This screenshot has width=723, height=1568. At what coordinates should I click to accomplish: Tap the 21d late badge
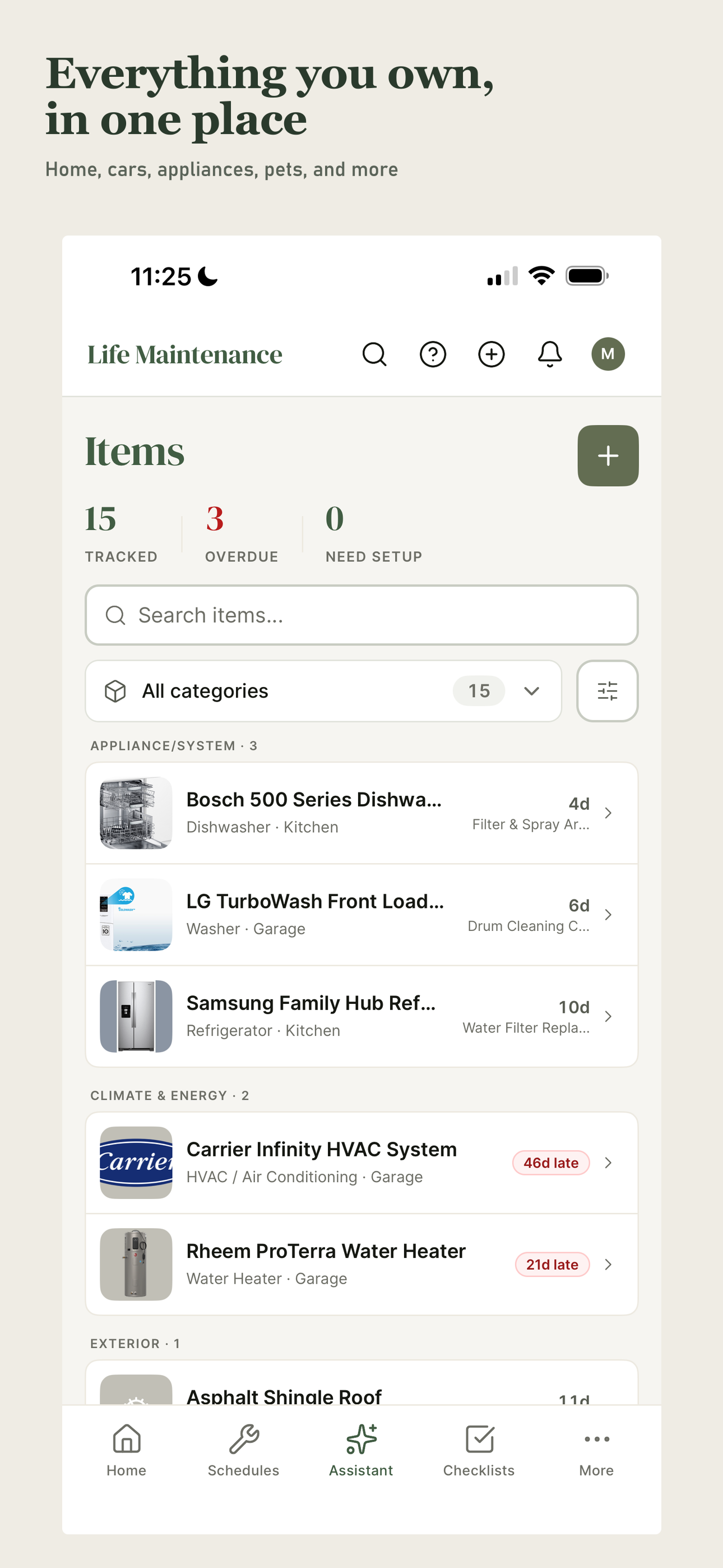click(x=552, y=1264)
